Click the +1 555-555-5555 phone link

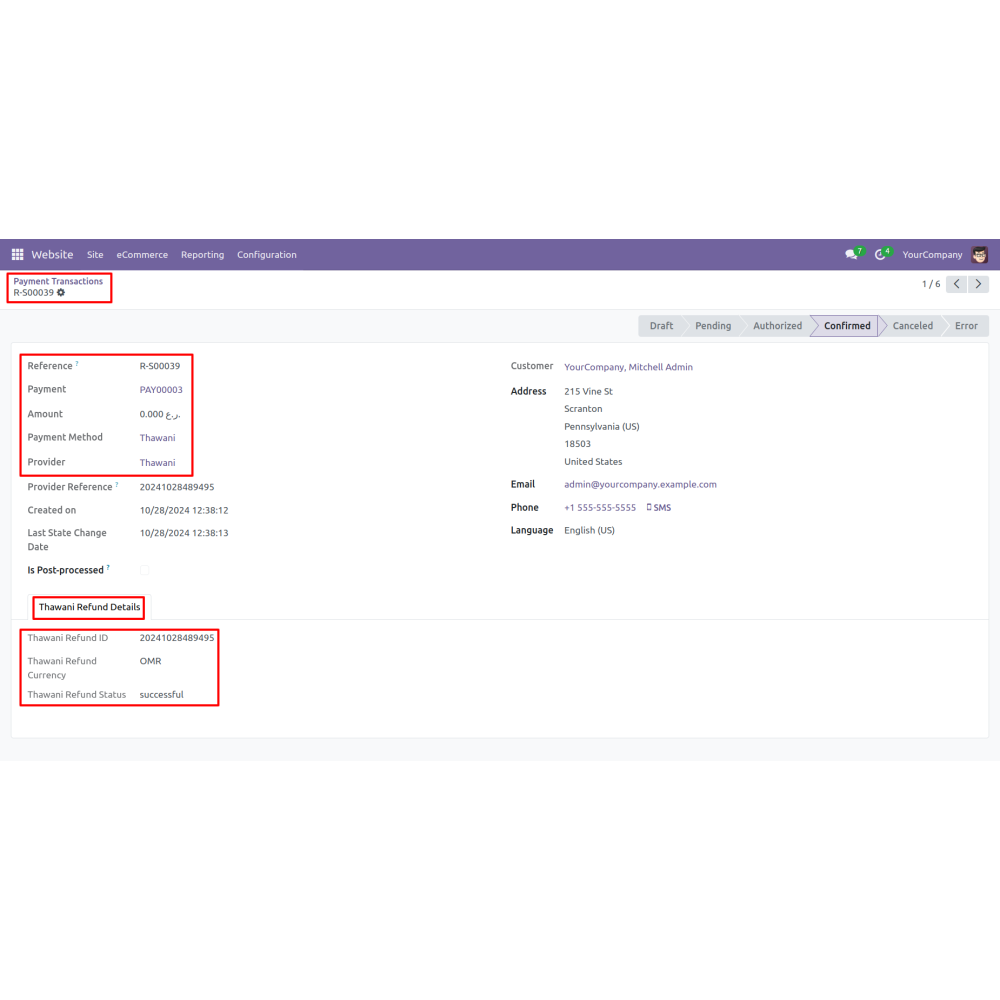click(x=600, y=508)
